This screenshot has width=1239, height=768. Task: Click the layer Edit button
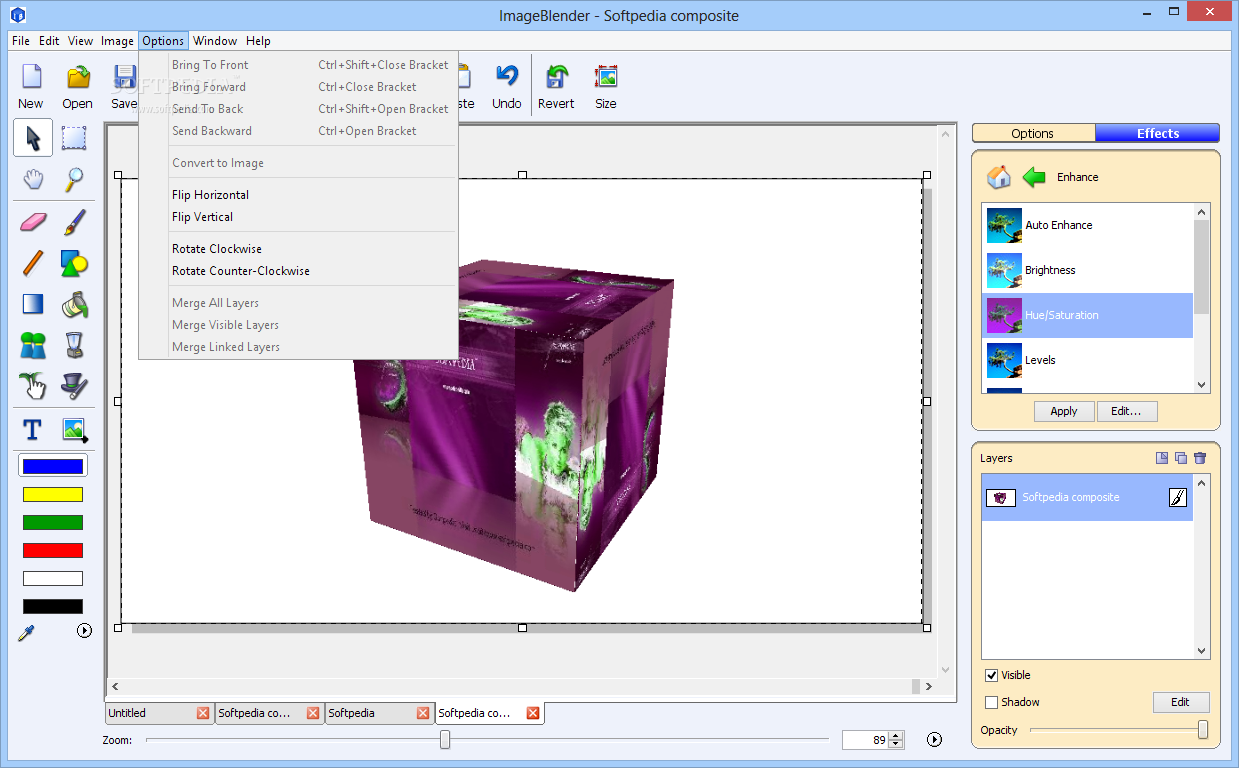click(x=1181, y=702)
